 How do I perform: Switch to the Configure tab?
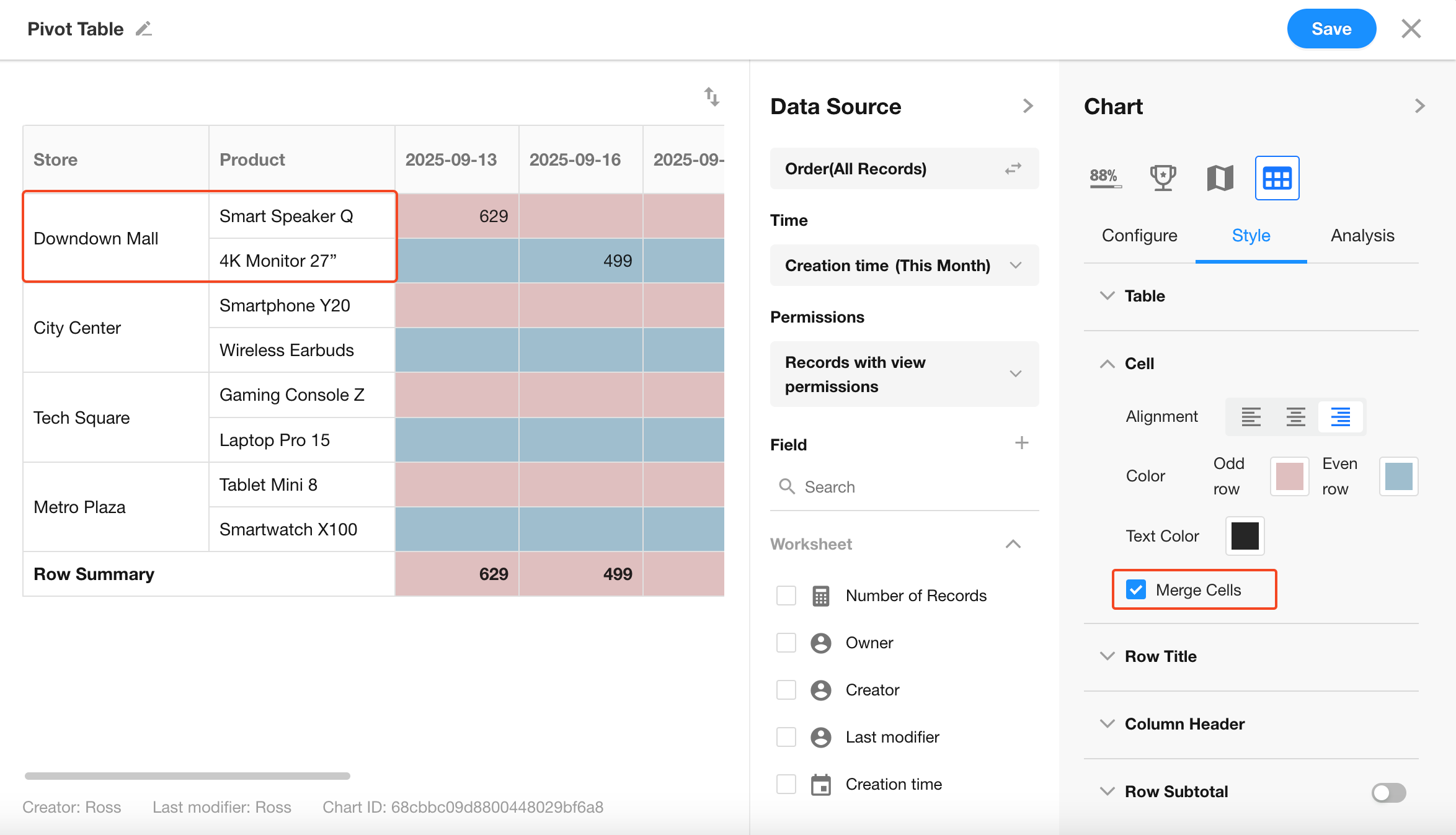tap(1139, 236)
